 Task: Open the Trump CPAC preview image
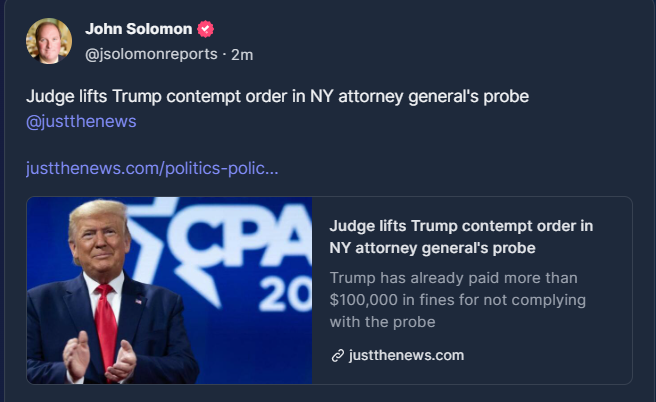pyautogui.click(x=169, y=290)
